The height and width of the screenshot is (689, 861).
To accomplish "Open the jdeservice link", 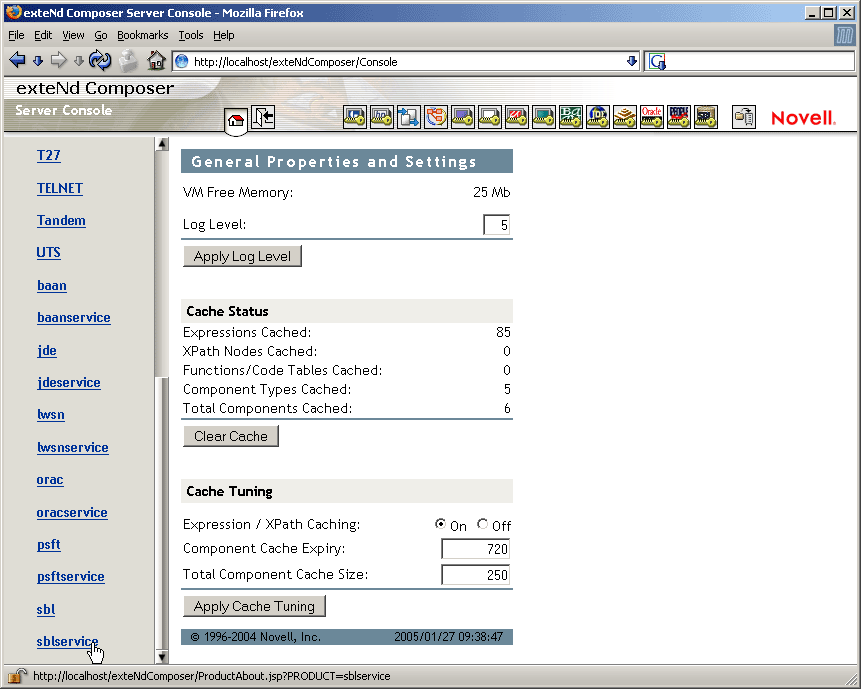I will (x=69, y=382).
